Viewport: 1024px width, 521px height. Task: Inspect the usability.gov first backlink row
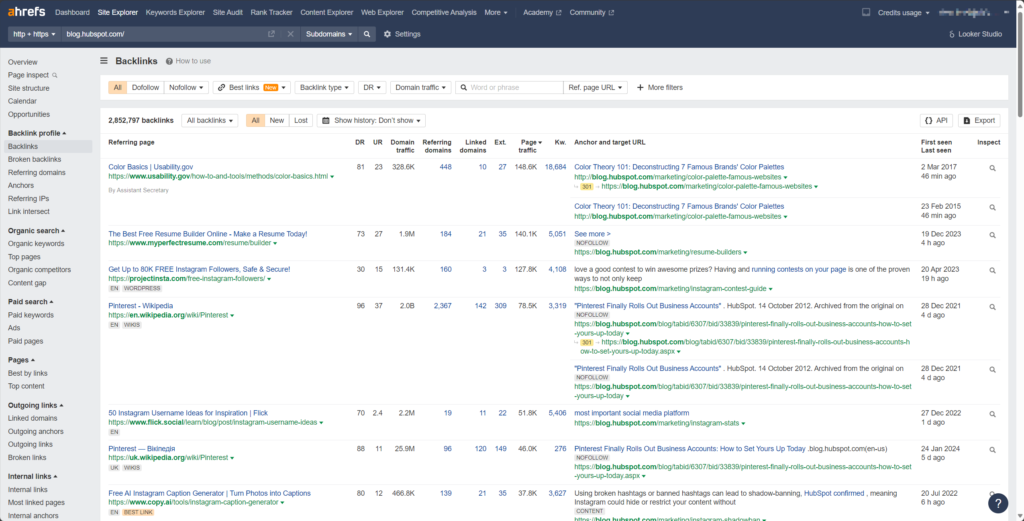click(x=992, y=168)
